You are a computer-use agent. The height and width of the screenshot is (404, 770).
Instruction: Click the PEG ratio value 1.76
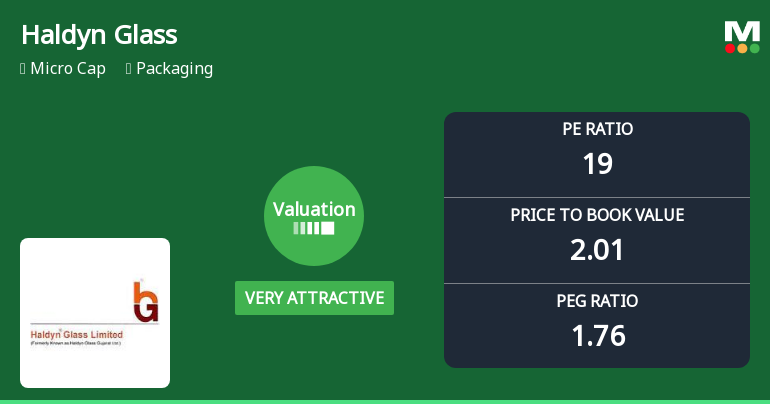597,335
